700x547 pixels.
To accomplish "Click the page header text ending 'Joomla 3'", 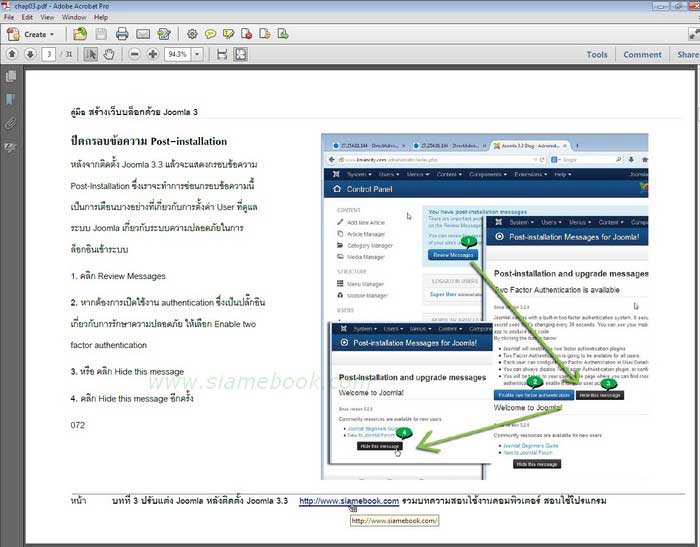I will 134,112.
